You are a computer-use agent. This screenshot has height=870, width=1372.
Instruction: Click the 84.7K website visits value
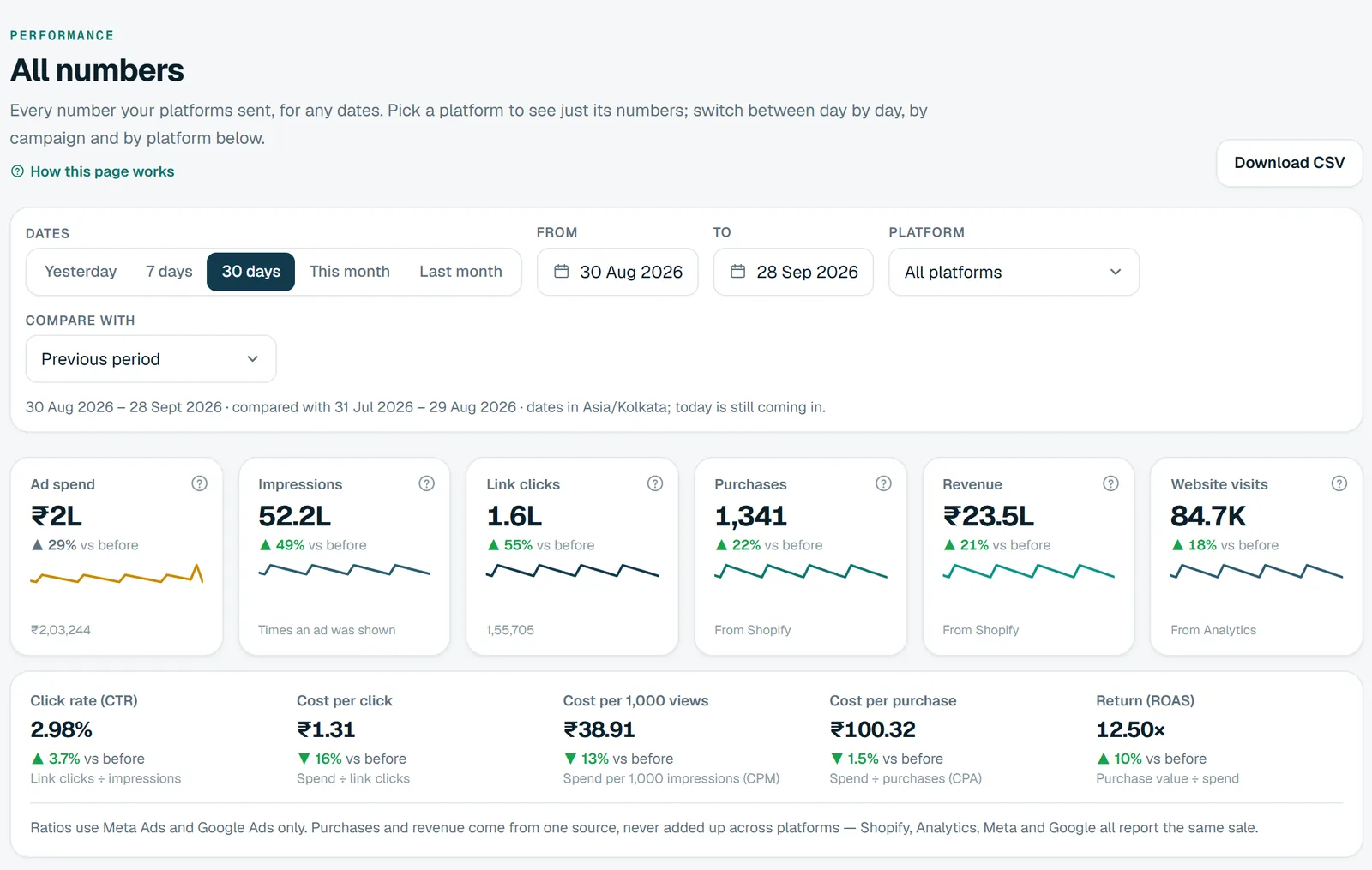1208,516
